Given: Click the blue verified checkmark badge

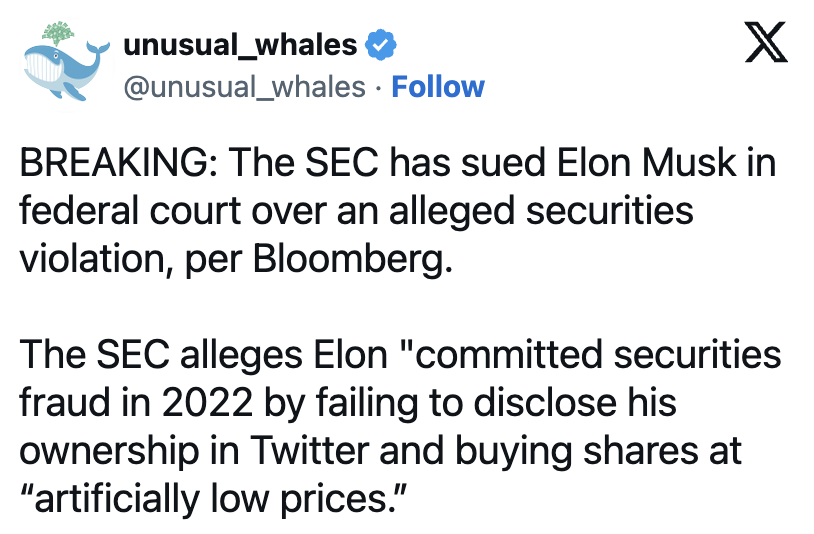Looking at the screenshot, I should coord(381,45).
